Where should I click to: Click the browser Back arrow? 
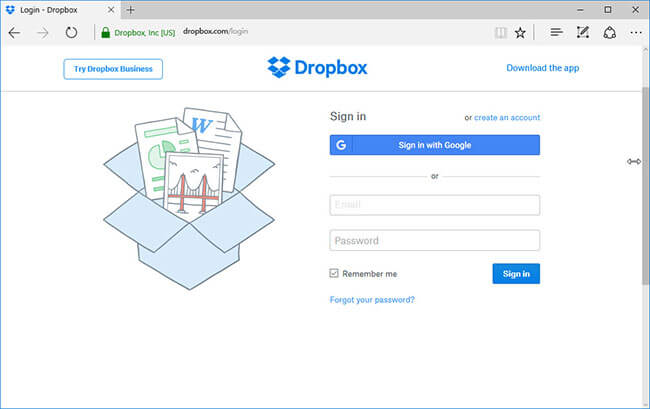14,33
